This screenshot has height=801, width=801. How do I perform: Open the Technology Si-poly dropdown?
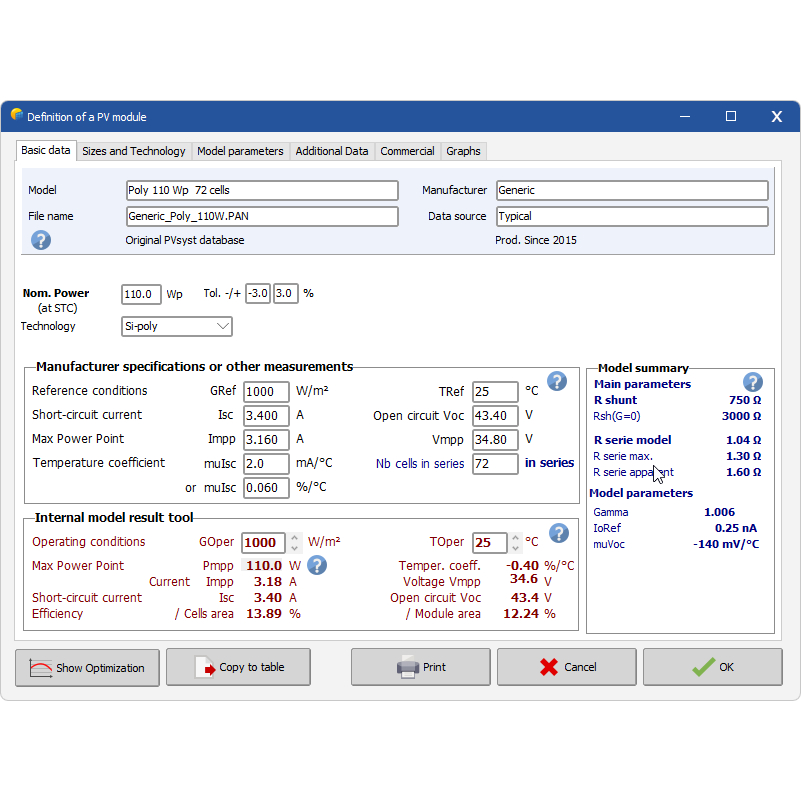[x=177, y=326]
